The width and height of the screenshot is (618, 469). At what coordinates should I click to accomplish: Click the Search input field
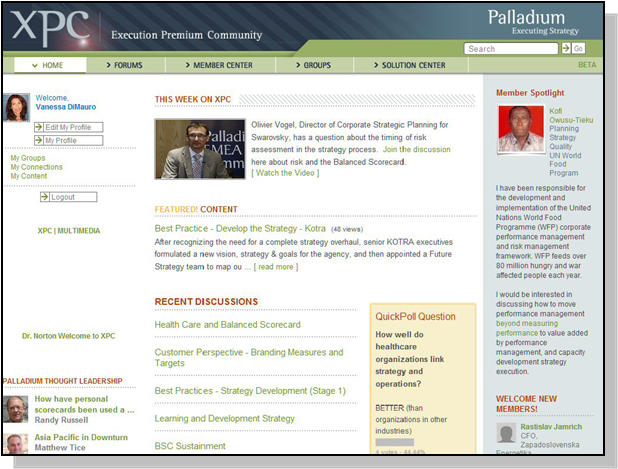pos(511,48)
